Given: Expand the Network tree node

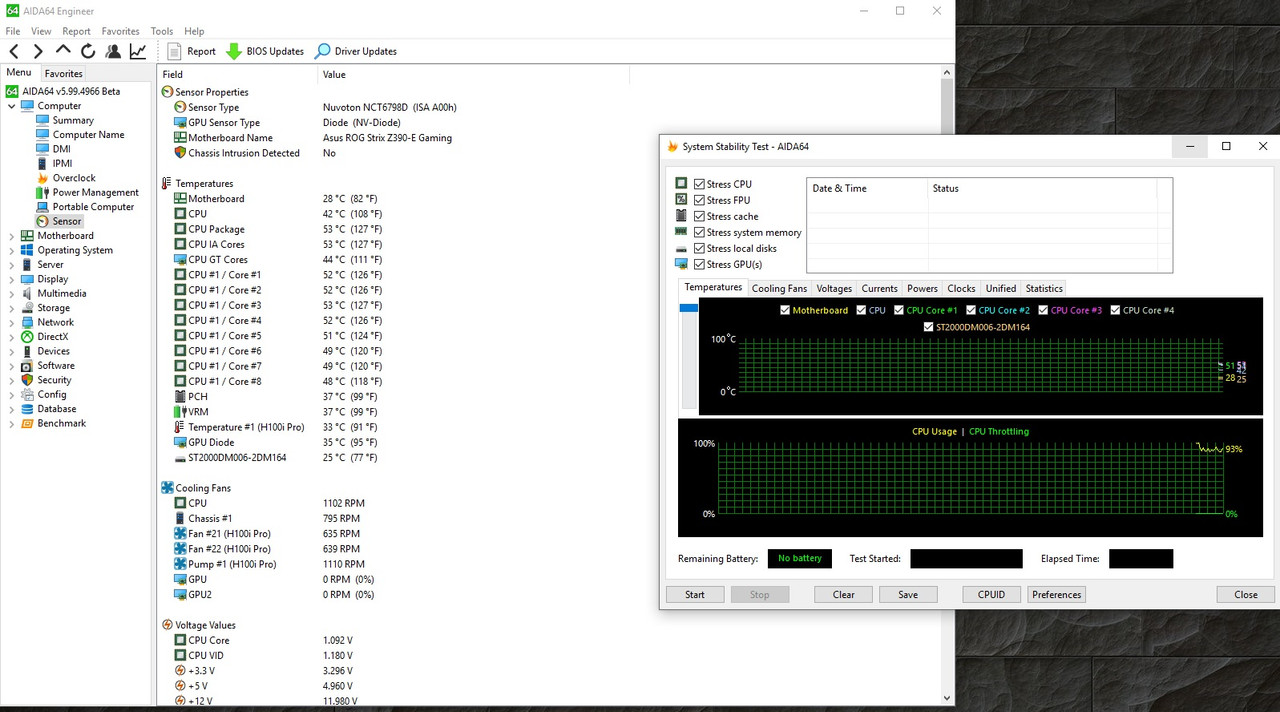Looking at the screenshot, I should [12, 322].
